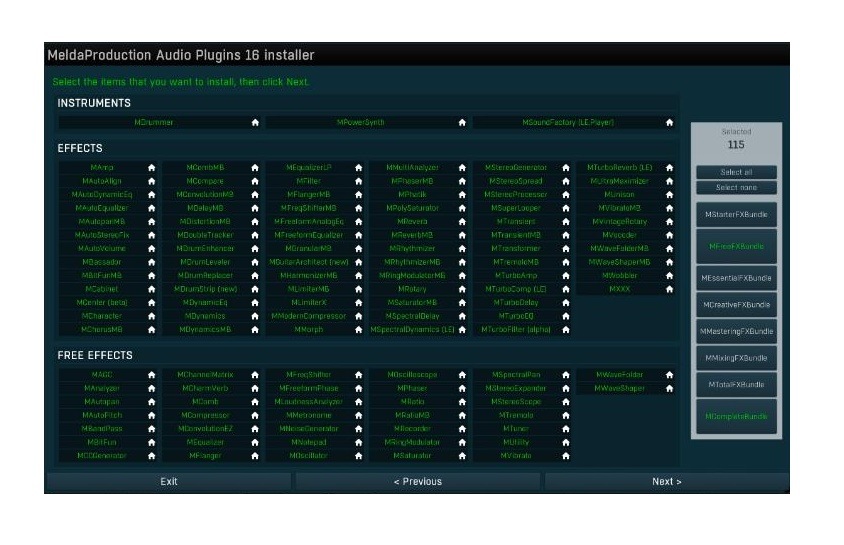
Task: Toggle the MAutoEqualizer plugin selection
Action: (x=102, y=208)
